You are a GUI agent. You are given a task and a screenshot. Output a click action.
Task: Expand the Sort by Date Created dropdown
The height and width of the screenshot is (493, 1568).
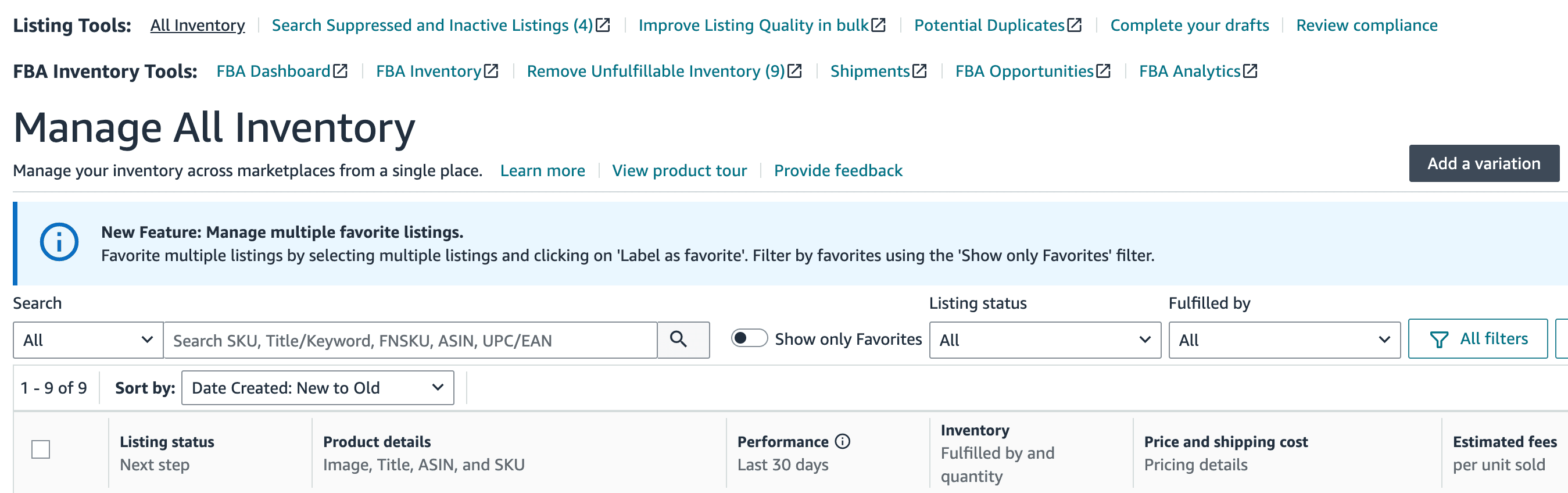point(318,388)
